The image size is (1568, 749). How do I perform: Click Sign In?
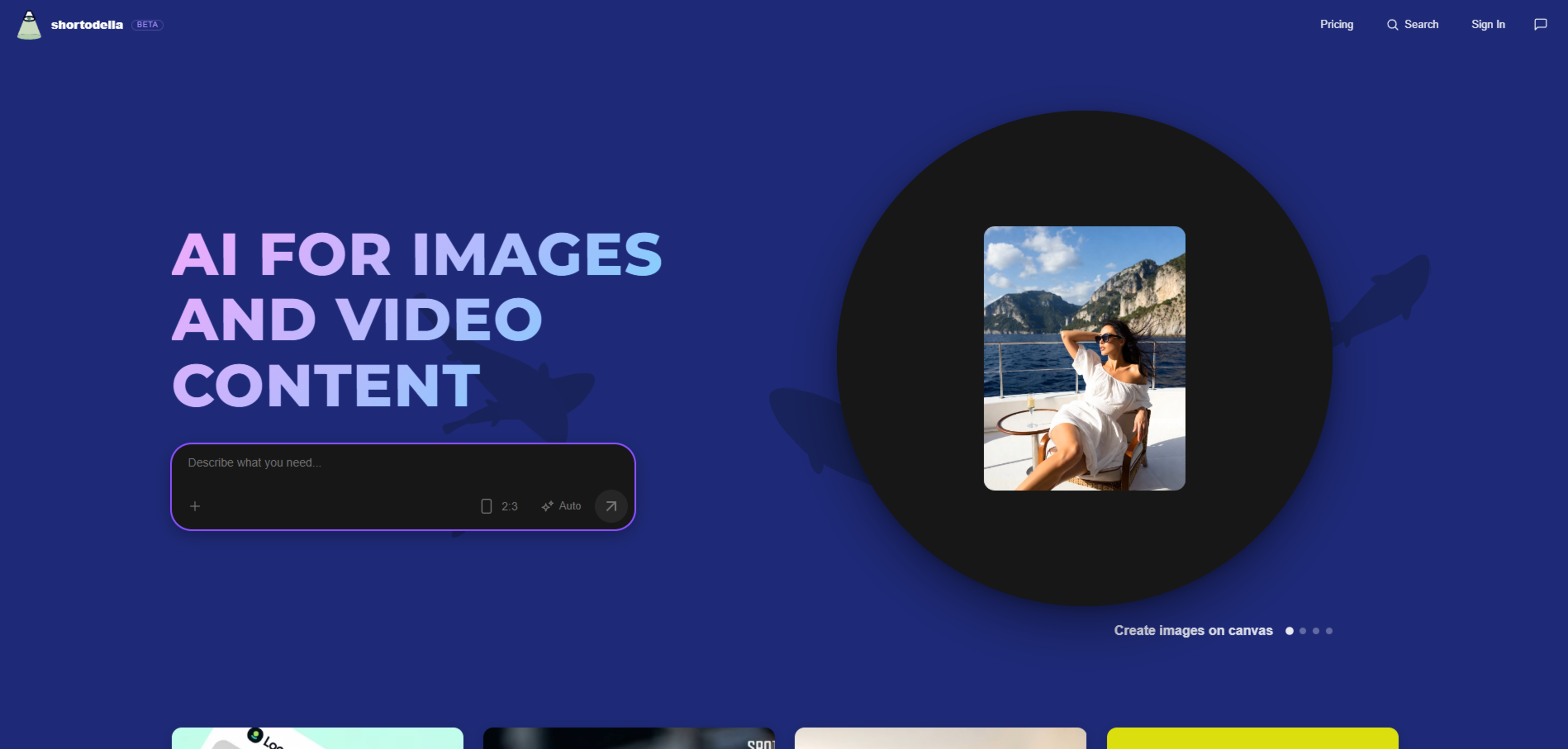[x=1488, y=24]
